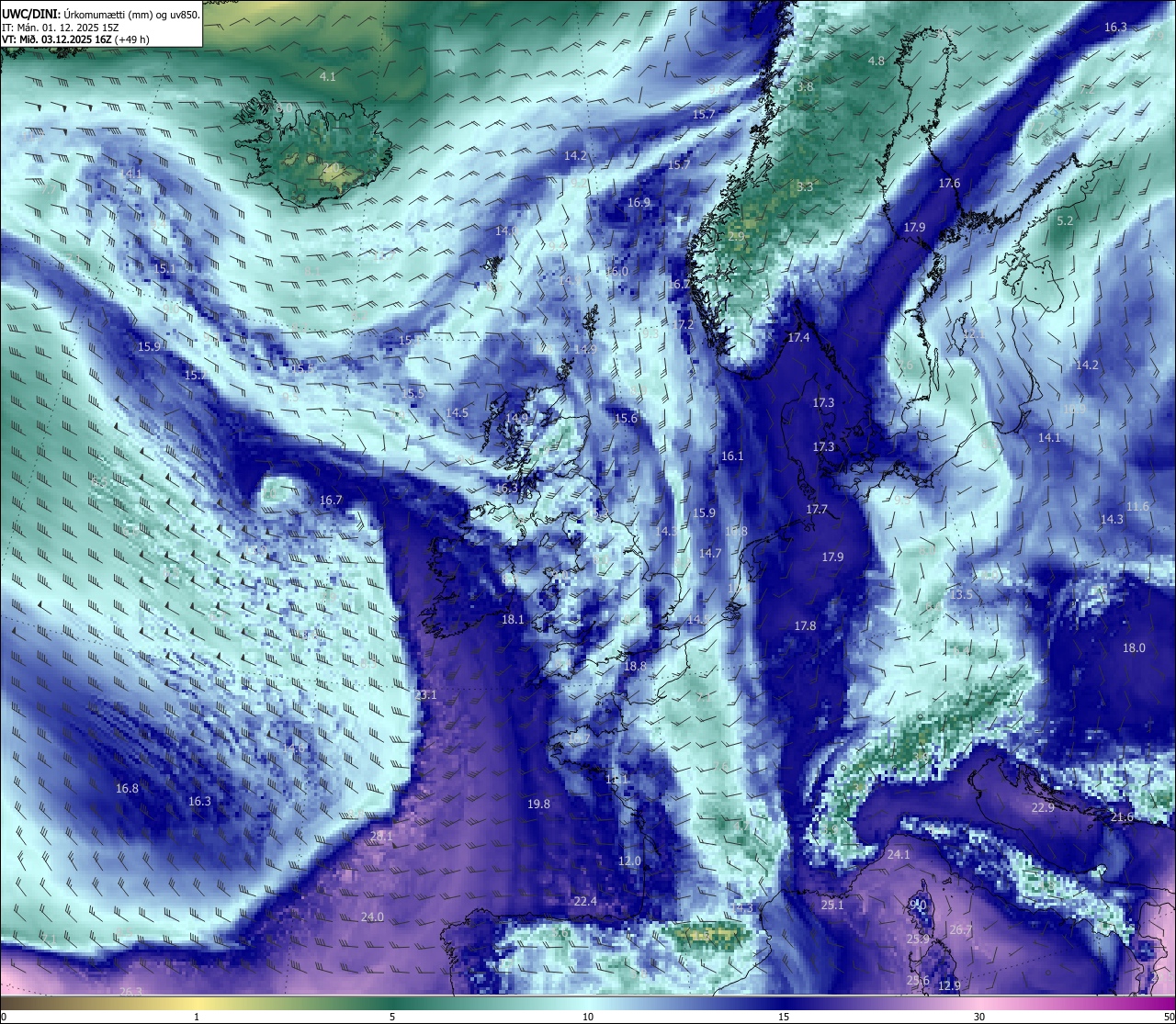The image size is (1176, 1024).
Task: Click the color scale tick label '5'
Action: [x=392, y=1017]
